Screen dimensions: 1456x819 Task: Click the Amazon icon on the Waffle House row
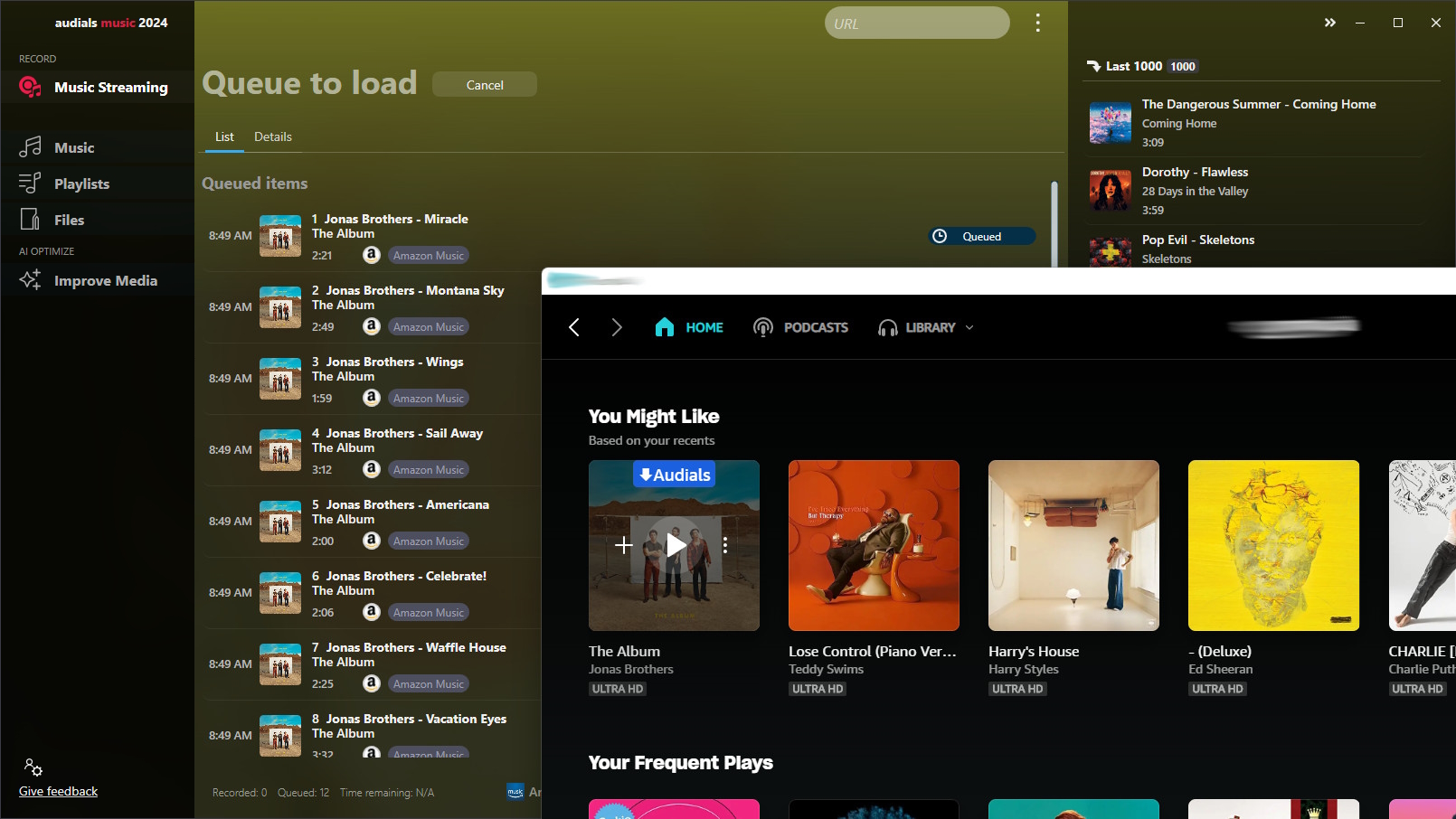coord(371,683)
